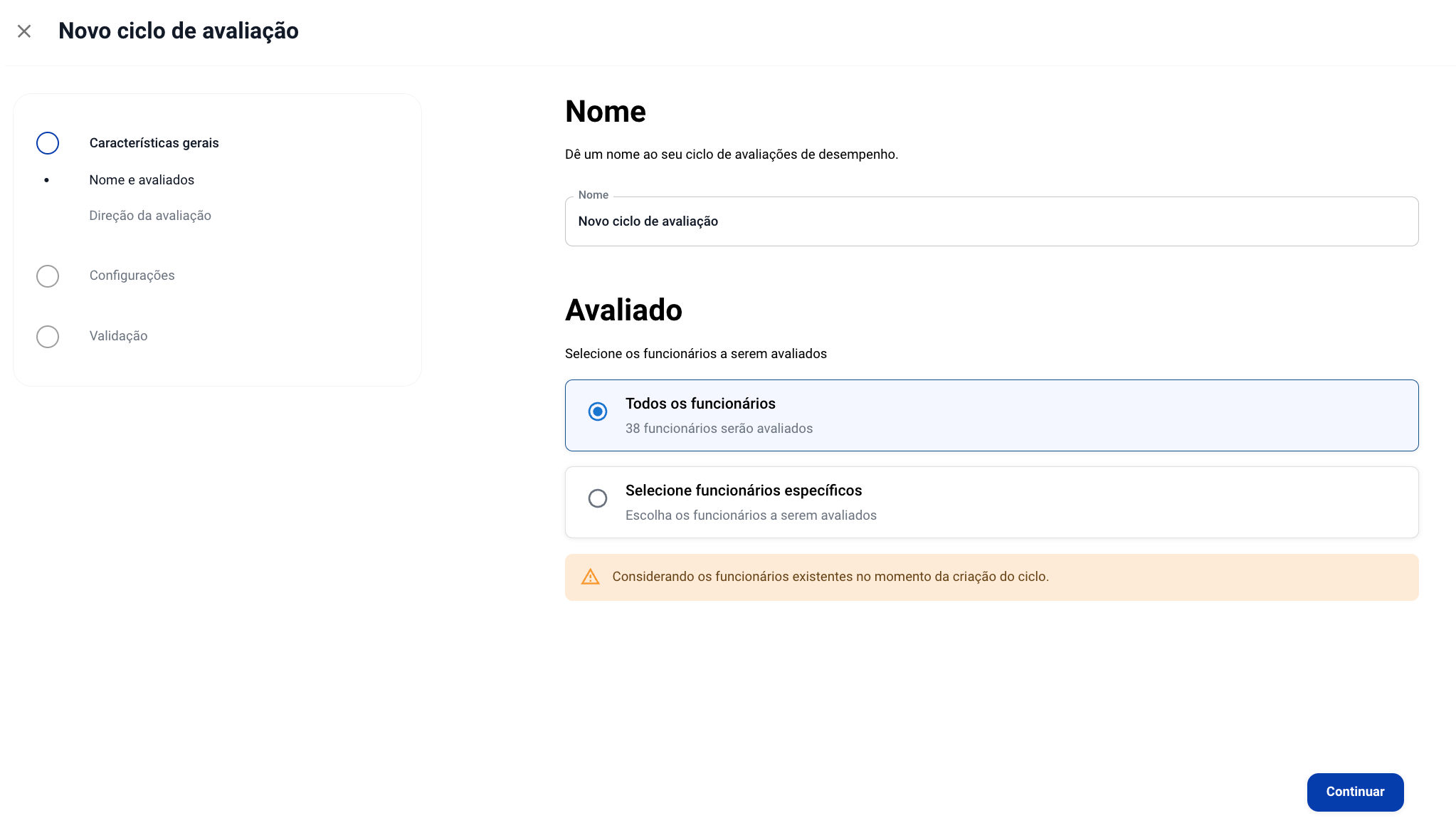This screenshot has width=1456, height=833.
Task: Go to the Configurações step label
Action: point(132,276)
